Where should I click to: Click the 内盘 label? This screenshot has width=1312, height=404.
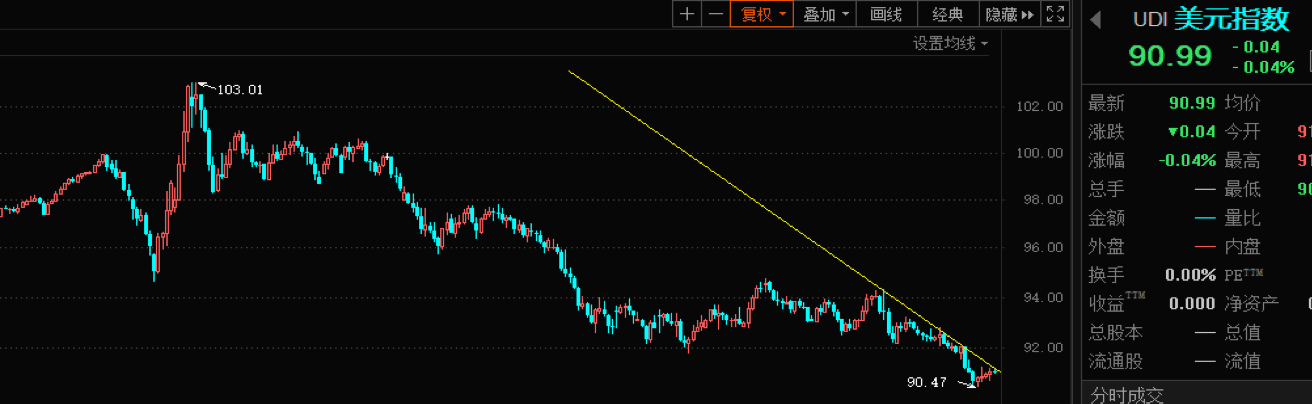click(x=1243, y=246)
